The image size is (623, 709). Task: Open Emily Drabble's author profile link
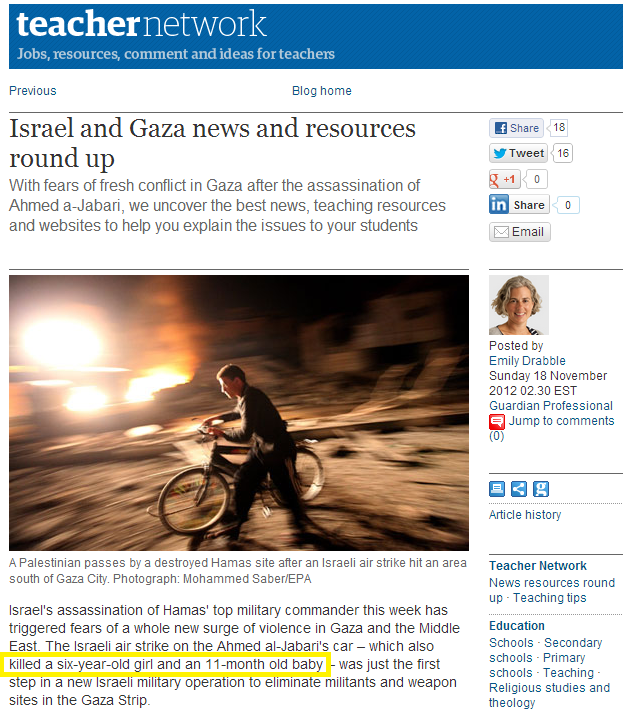pyautogui.click(x=527, y=361)
